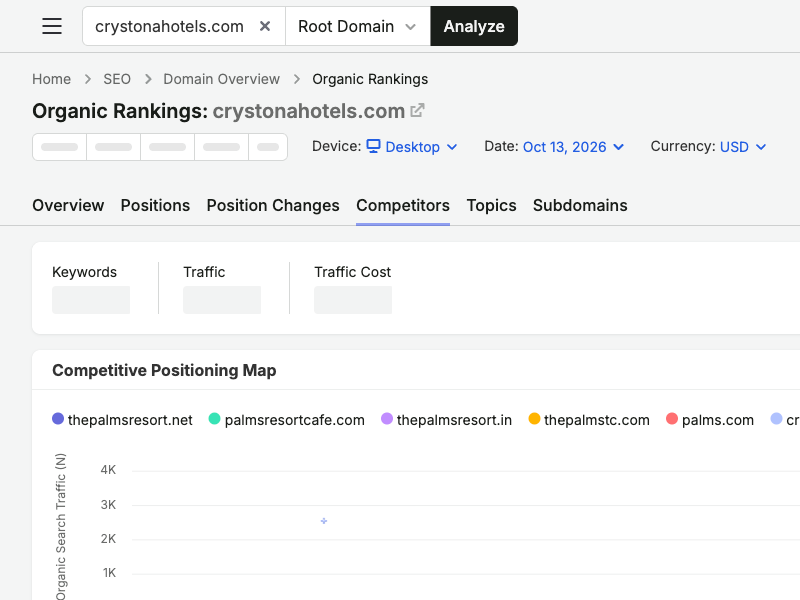The height and width of the screenshot is (600, 800).
Task: Open the Device Desktop dropdown
Action: tap(412, 147)
